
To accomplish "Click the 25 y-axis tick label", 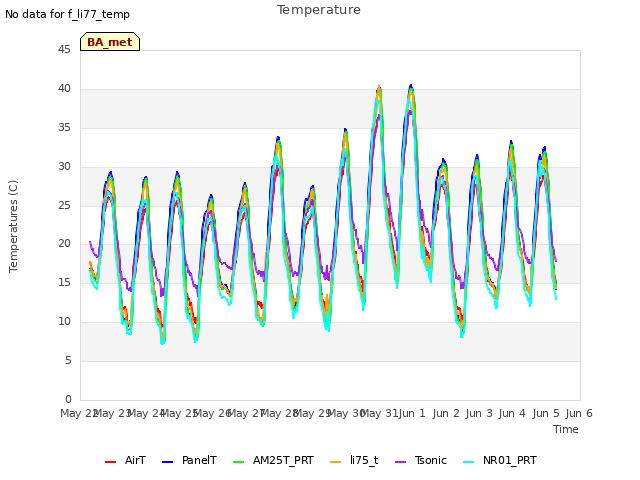I will (64, 205).
